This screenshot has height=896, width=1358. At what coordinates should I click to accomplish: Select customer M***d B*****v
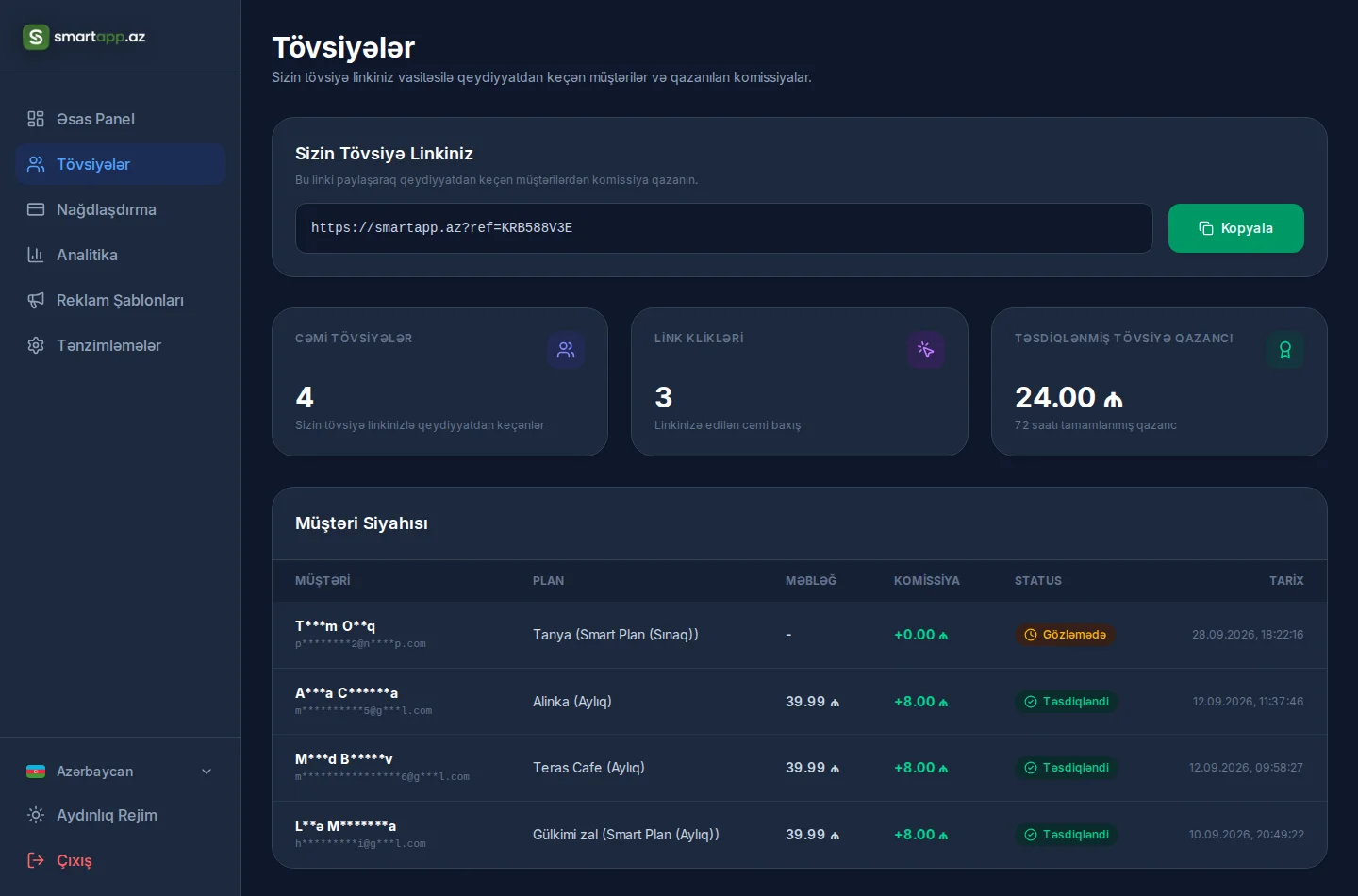tap(343, 759)
